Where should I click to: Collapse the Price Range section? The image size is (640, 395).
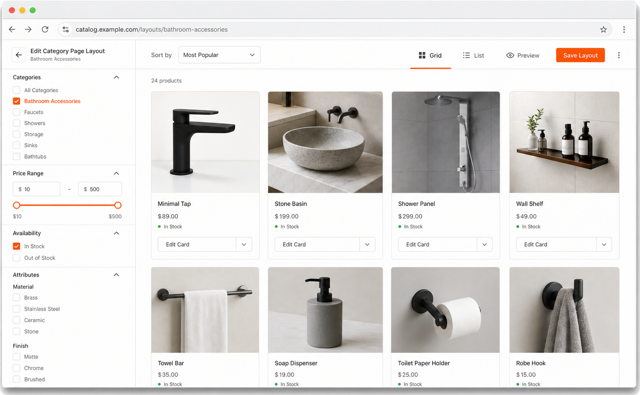click(x=116, y=173)
